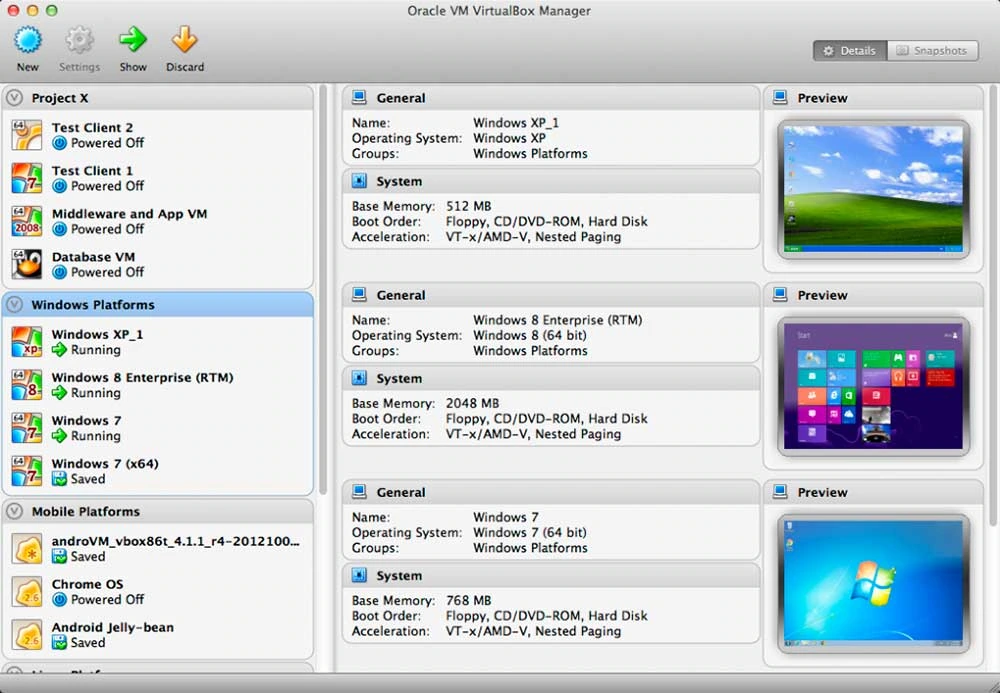
Task: Click the New virtual machine toolbar icon
Action: click(27, 40)
